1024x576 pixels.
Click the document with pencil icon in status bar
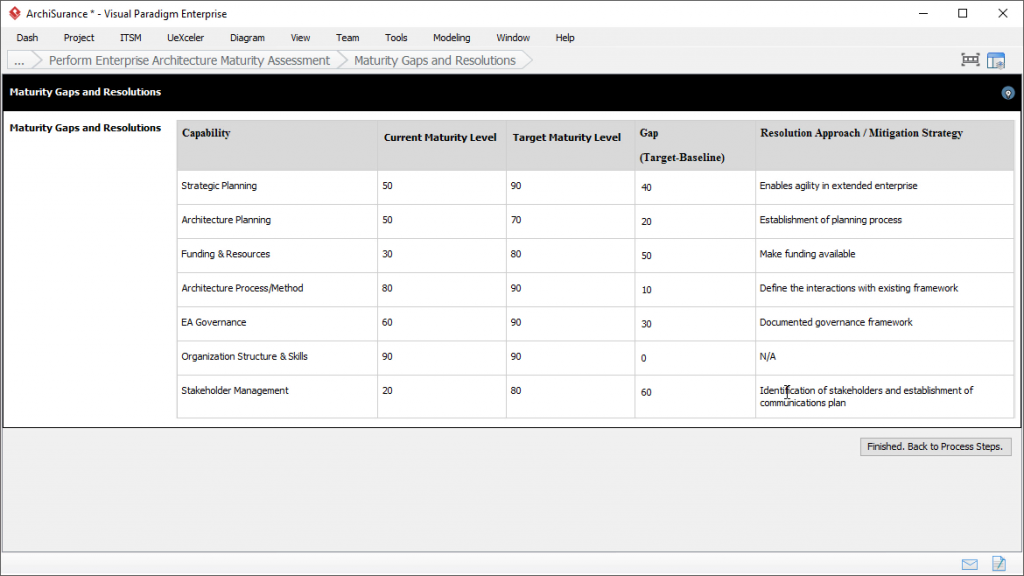coord(997,564)
